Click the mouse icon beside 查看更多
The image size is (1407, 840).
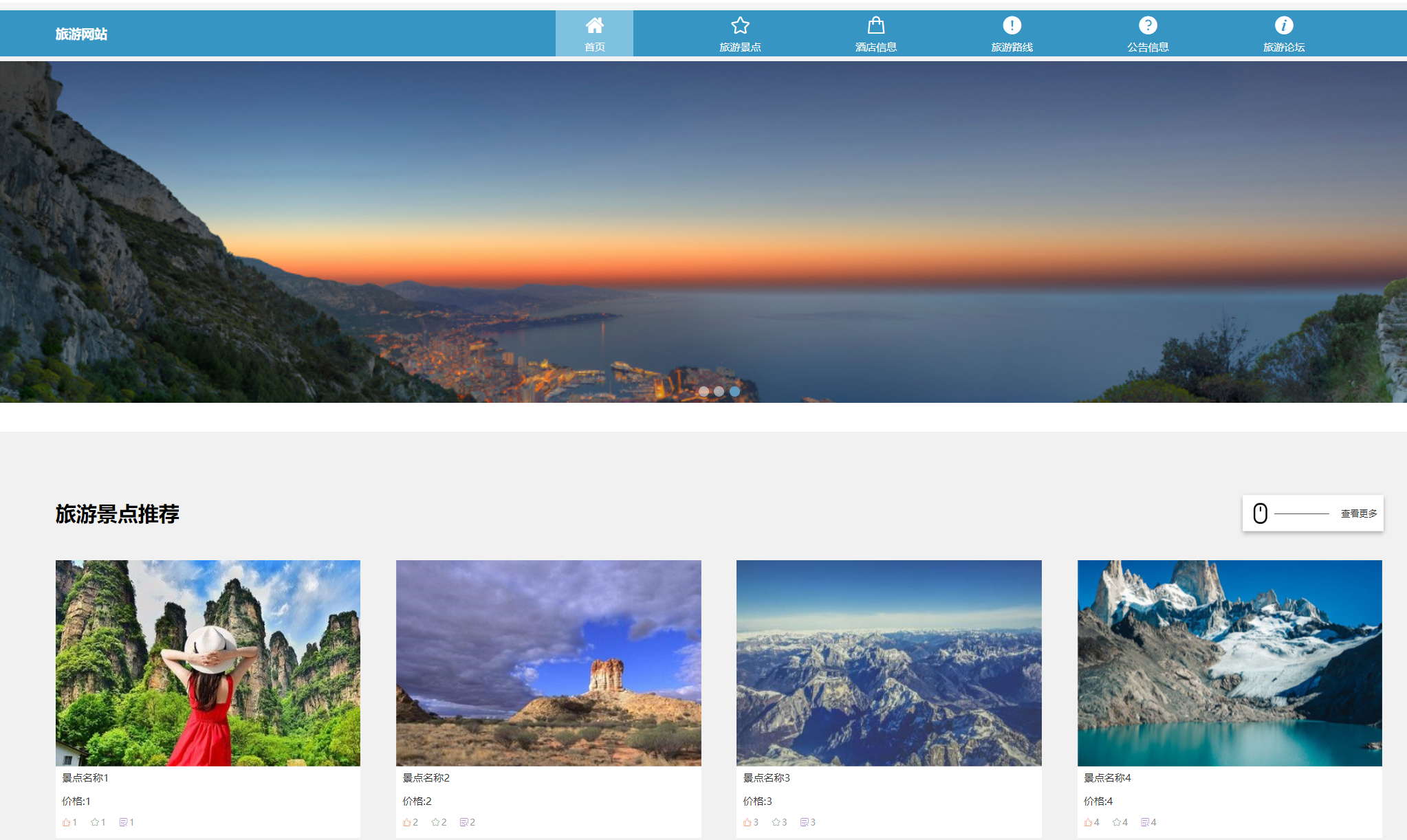click(x=1260, y=513)
